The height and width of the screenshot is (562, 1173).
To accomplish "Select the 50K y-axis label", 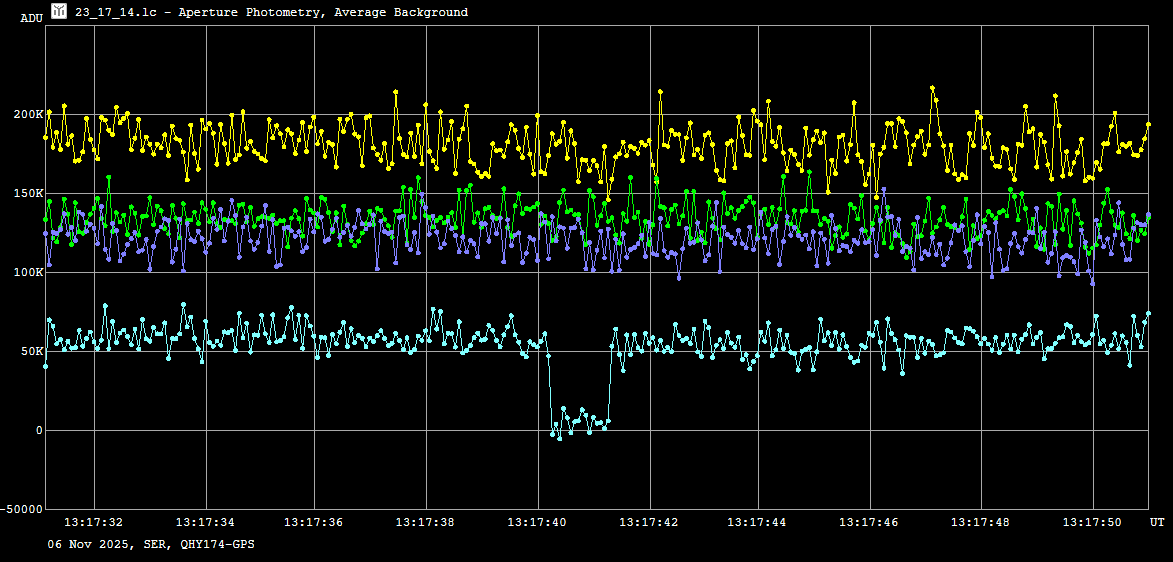I will pos(31,352).
